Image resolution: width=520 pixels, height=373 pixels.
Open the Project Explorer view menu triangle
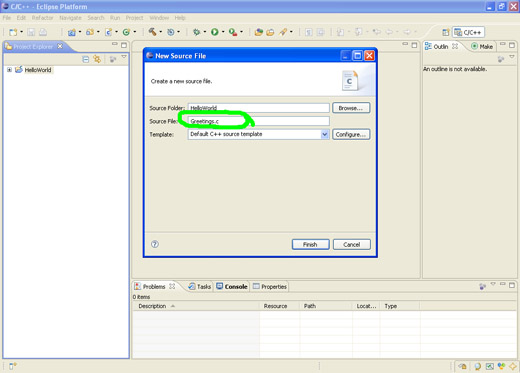point(124,57)
